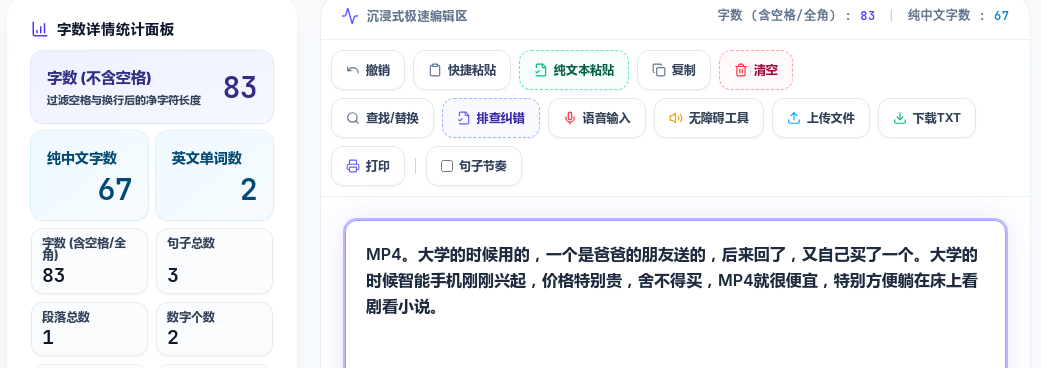Click the 纯文本粘贴 button text
The height and width of the screenshot is (368, 1041).
(584, 70)
